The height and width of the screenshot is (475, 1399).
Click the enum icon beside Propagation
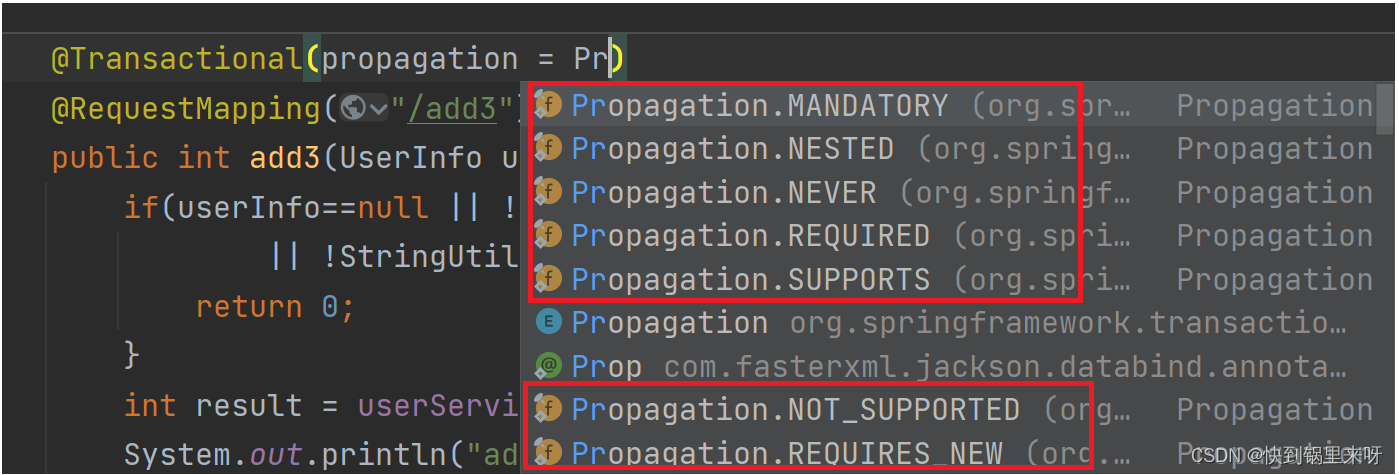click(x=548, y=322)
